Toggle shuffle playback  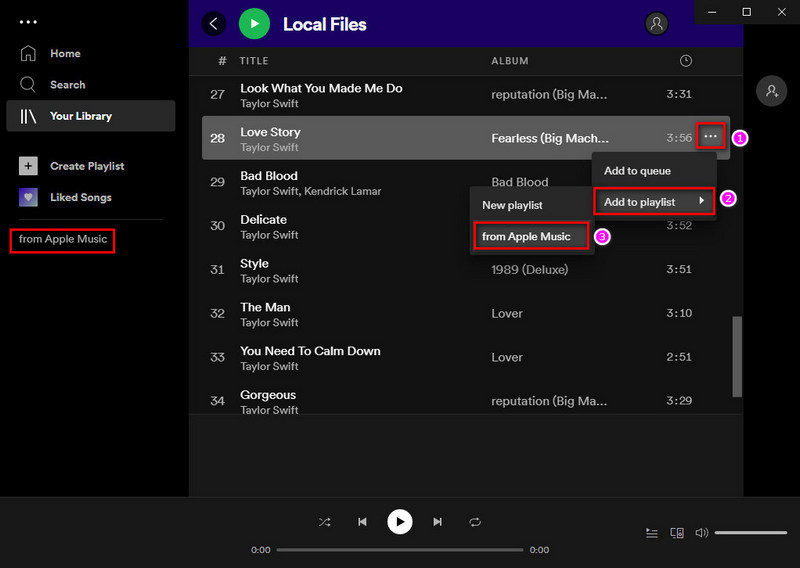324,522
